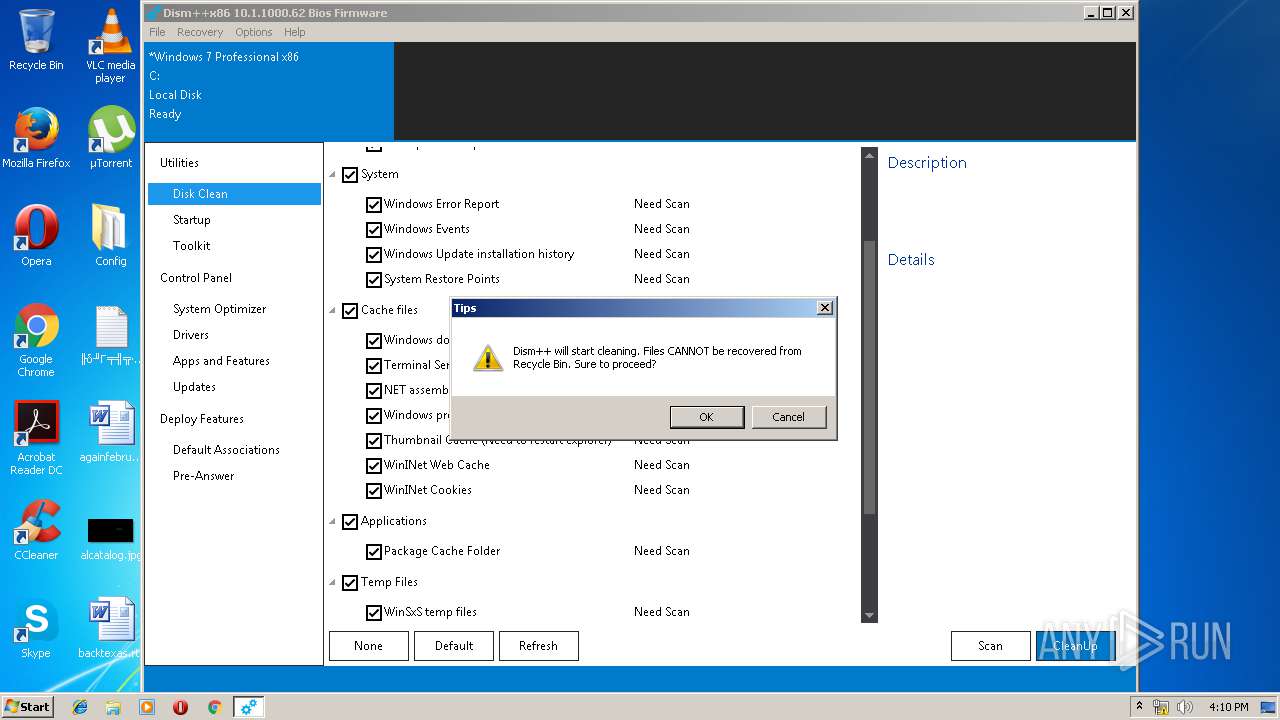This screenshot has width=1280, height=720.
Task: Toggle the WinINet Cookies checkbox
Action: tap(374, 491)
